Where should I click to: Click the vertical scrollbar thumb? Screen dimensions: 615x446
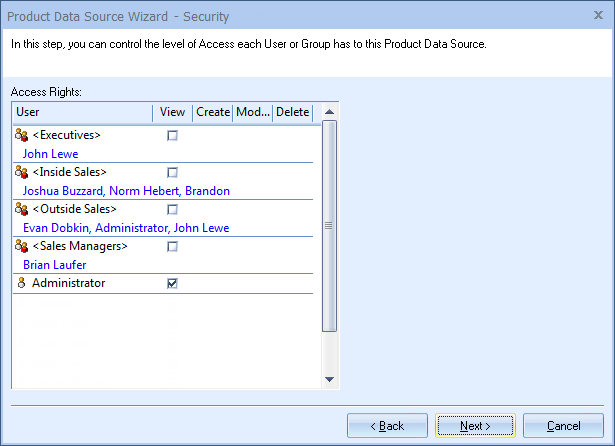coord(330,225)
